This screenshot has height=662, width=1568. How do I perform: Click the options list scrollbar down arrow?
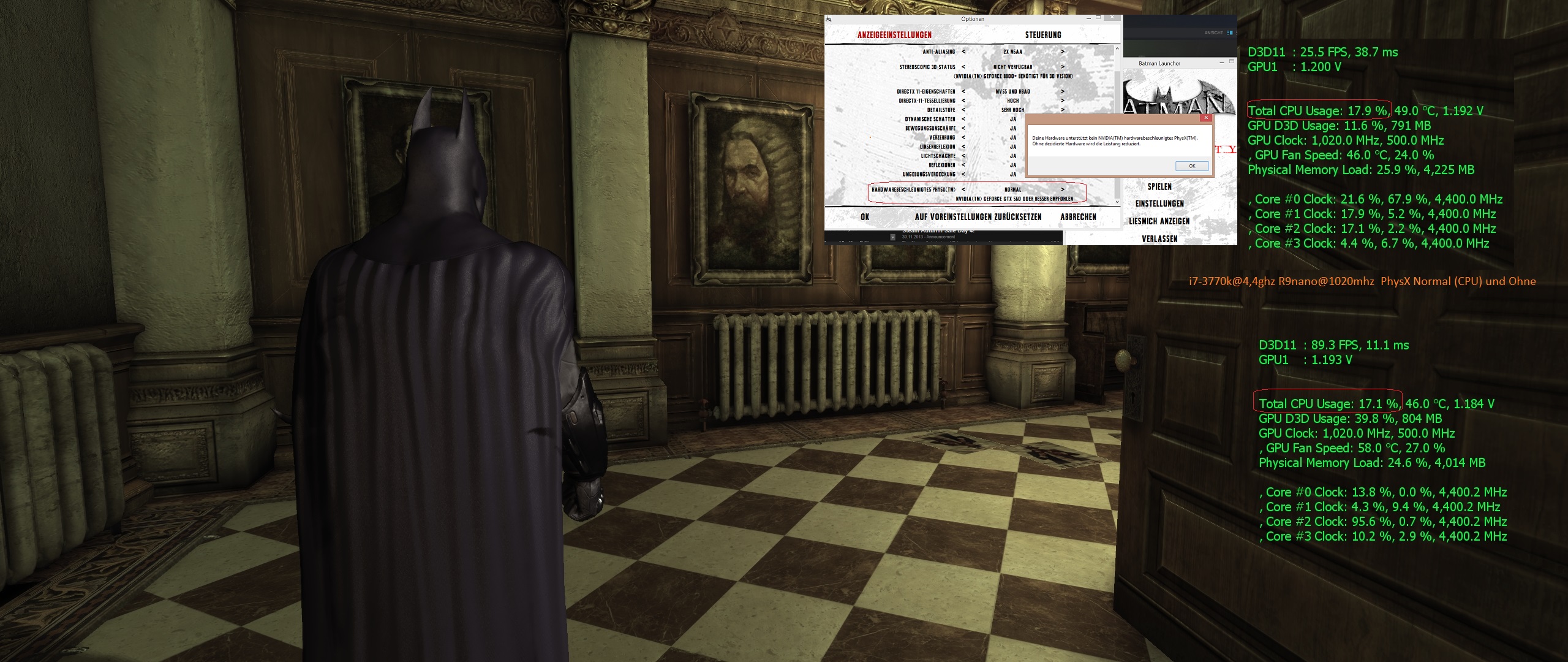point(1118,202)
